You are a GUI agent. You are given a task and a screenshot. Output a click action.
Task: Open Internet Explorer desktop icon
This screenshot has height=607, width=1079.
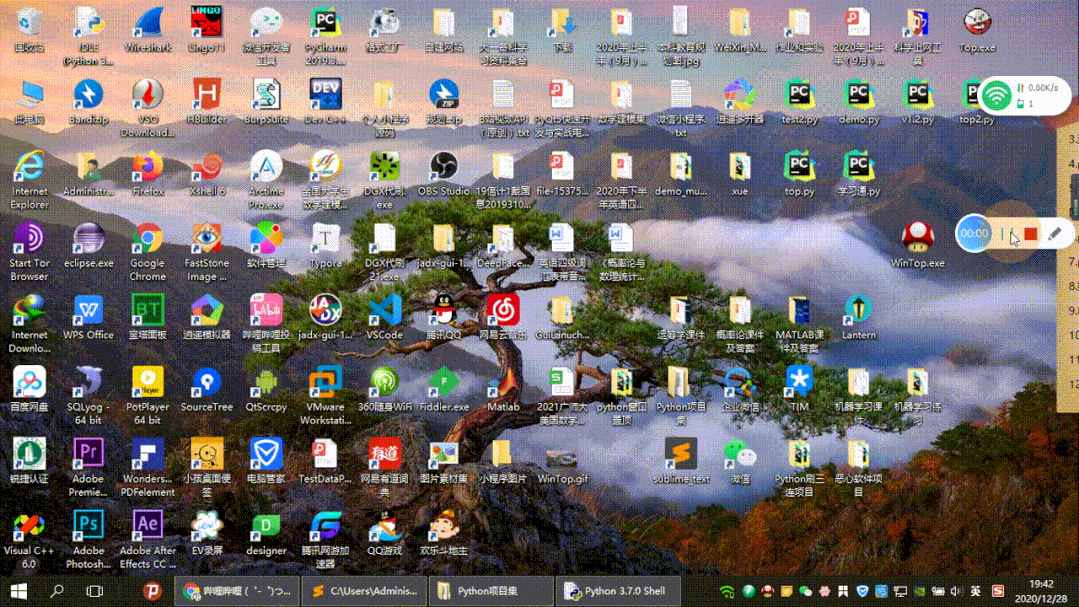[x=29, y=180]
